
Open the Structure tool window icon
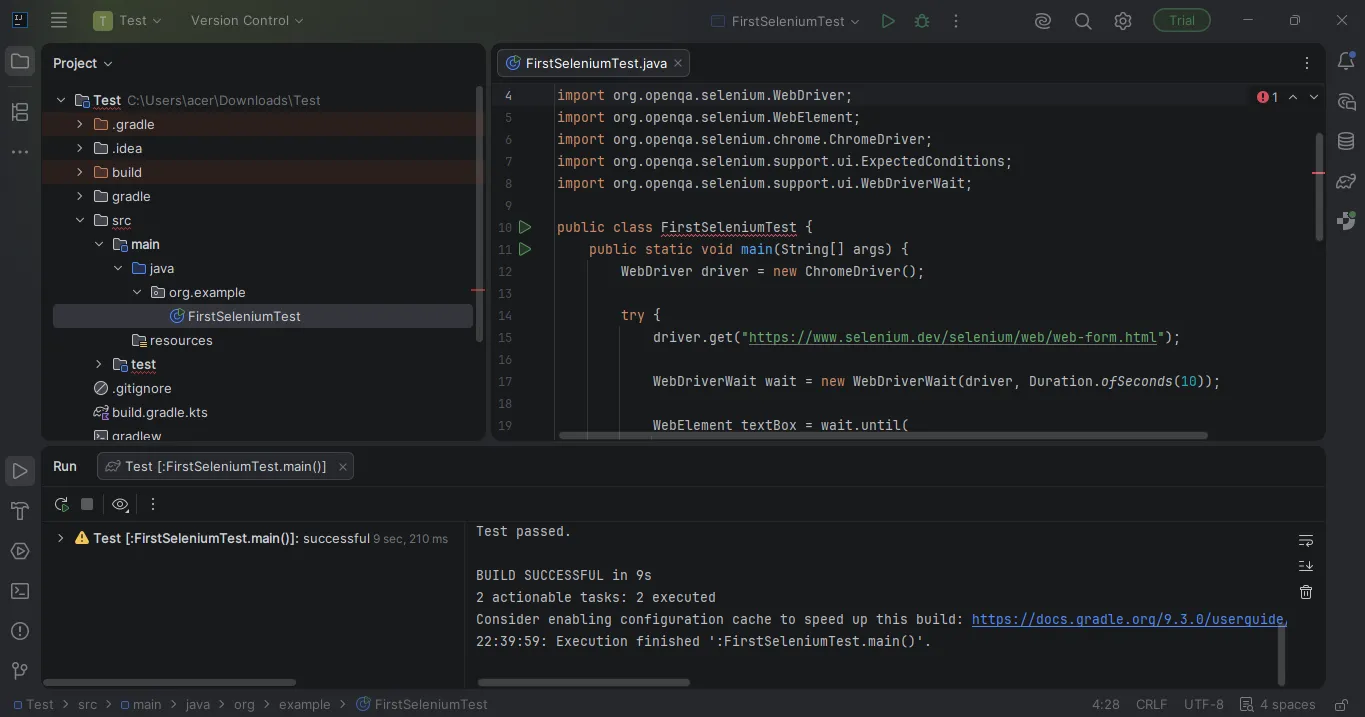pos(19,112)
